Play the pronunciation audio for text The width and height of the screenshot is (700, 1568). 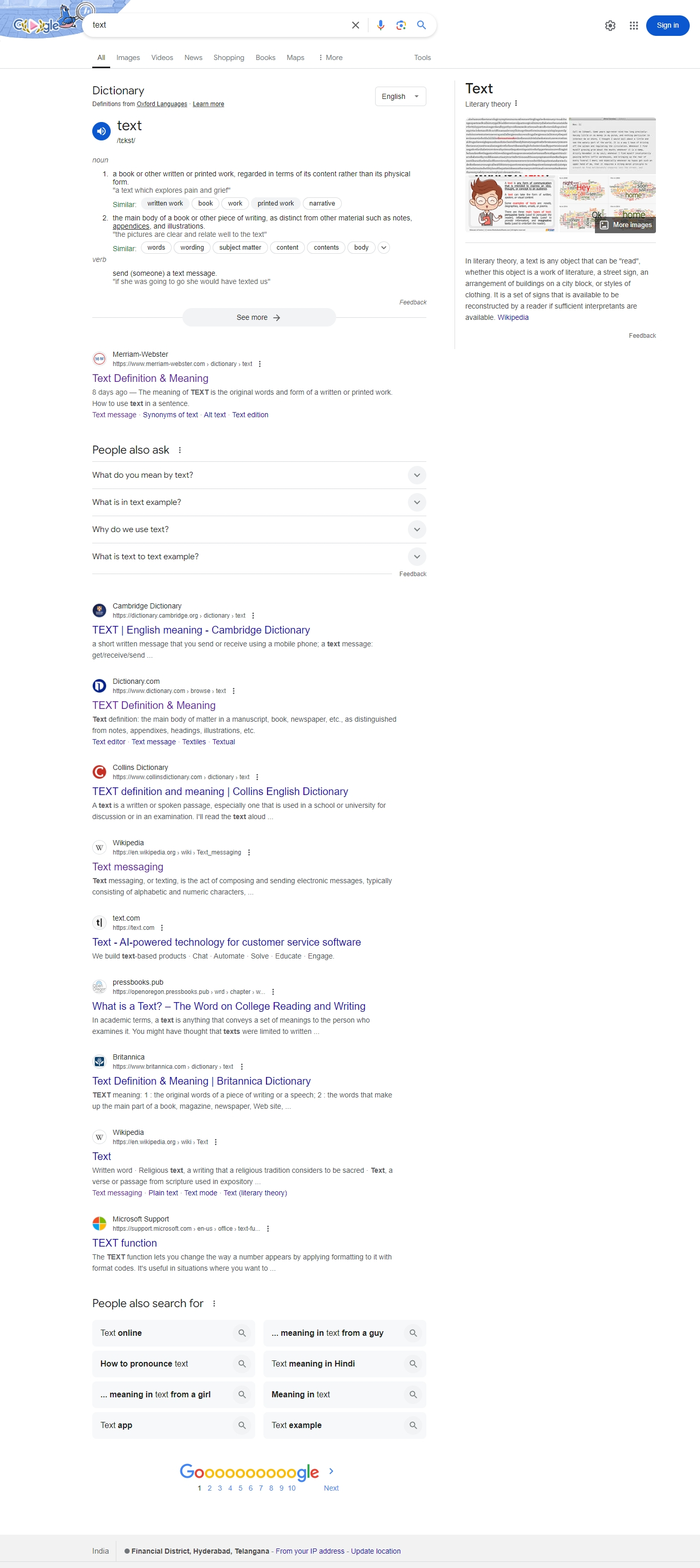[x=101, y=131]
